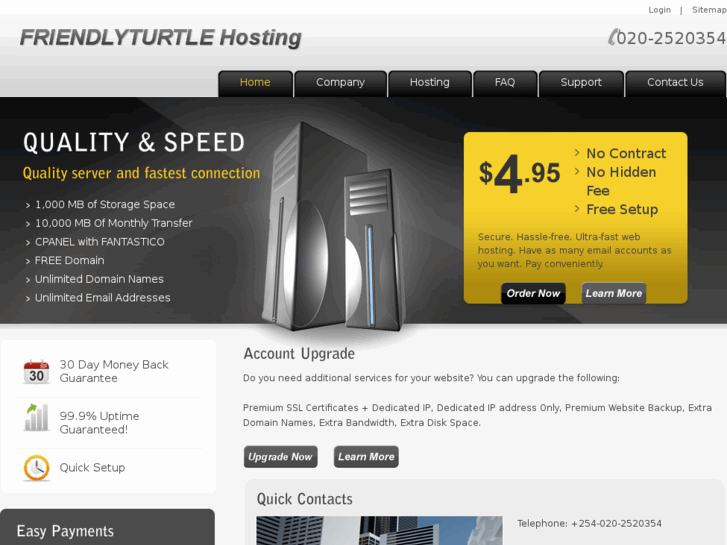
Task: Click the 30-day calendar icon
Action: (x=36, y=372)
